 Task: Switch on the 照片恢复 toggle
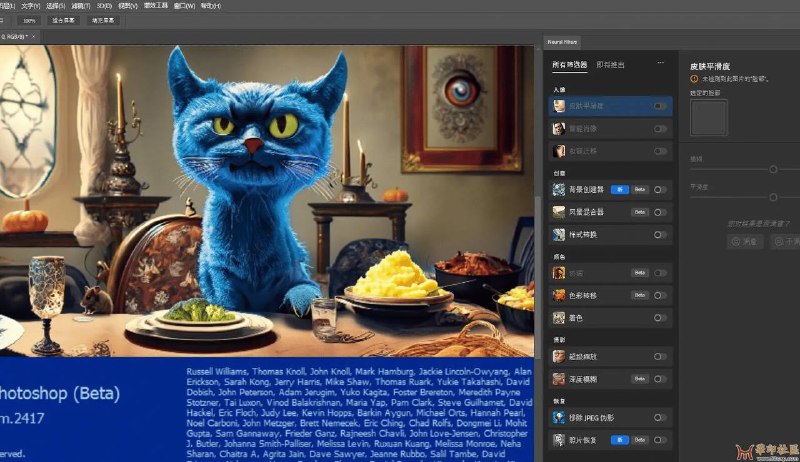[x=660, y=440]
